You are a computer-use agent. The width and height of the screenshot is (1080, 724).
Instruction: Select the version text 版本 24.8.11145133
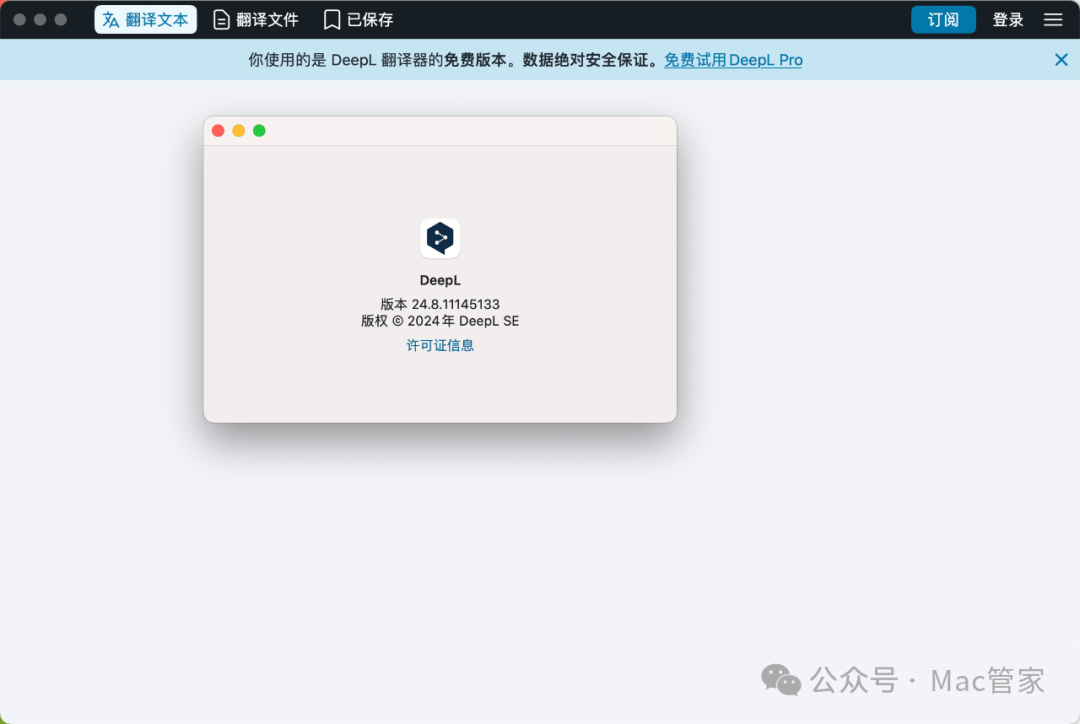point(440,304)
